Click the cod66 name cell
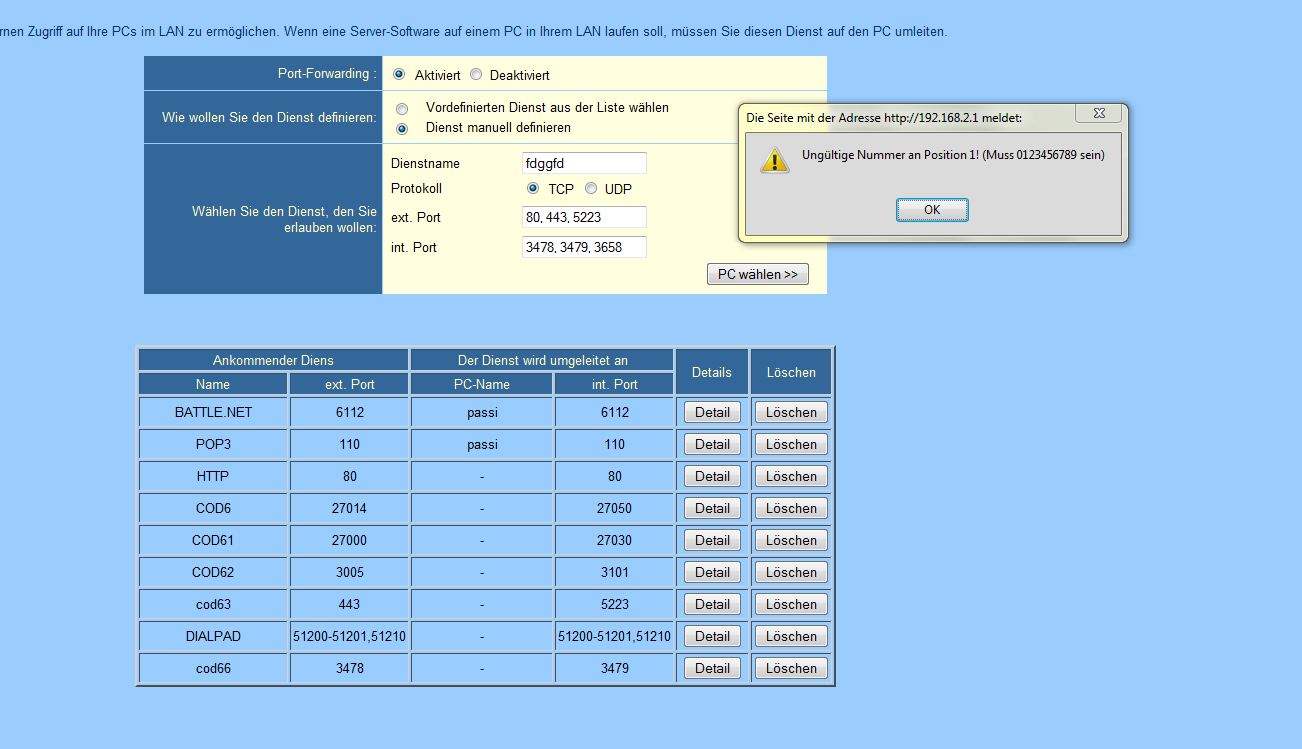Screen dimensions: 1302x749 click(x=213, y=668)
